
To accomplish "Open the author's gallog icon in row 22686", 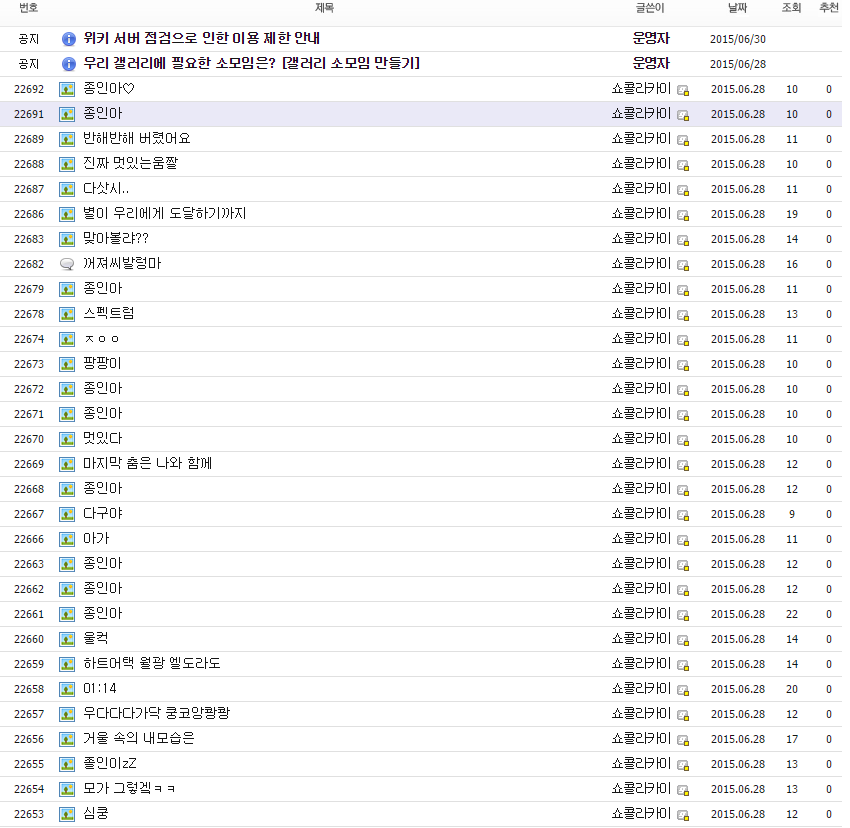I will pyautogui.click(x=683, y=215).
